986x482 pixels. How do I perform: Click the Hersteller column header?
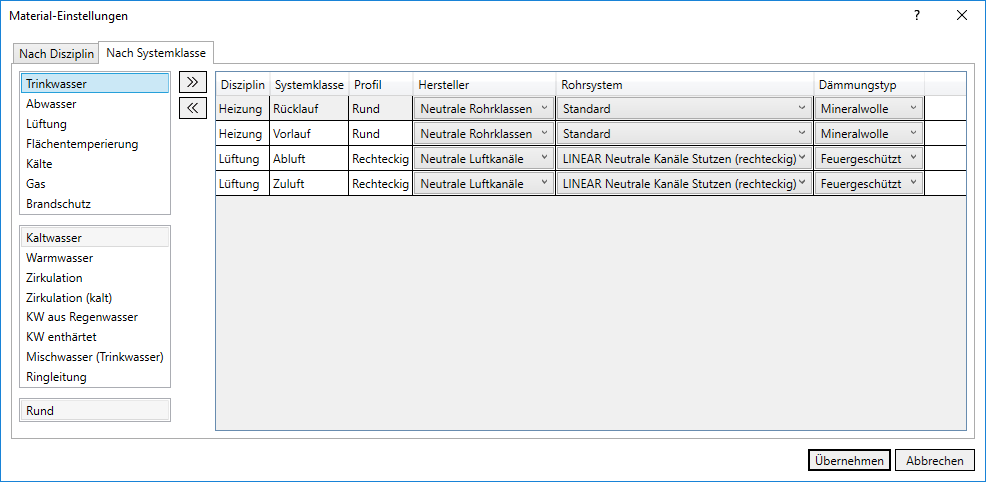click(484, 84)
